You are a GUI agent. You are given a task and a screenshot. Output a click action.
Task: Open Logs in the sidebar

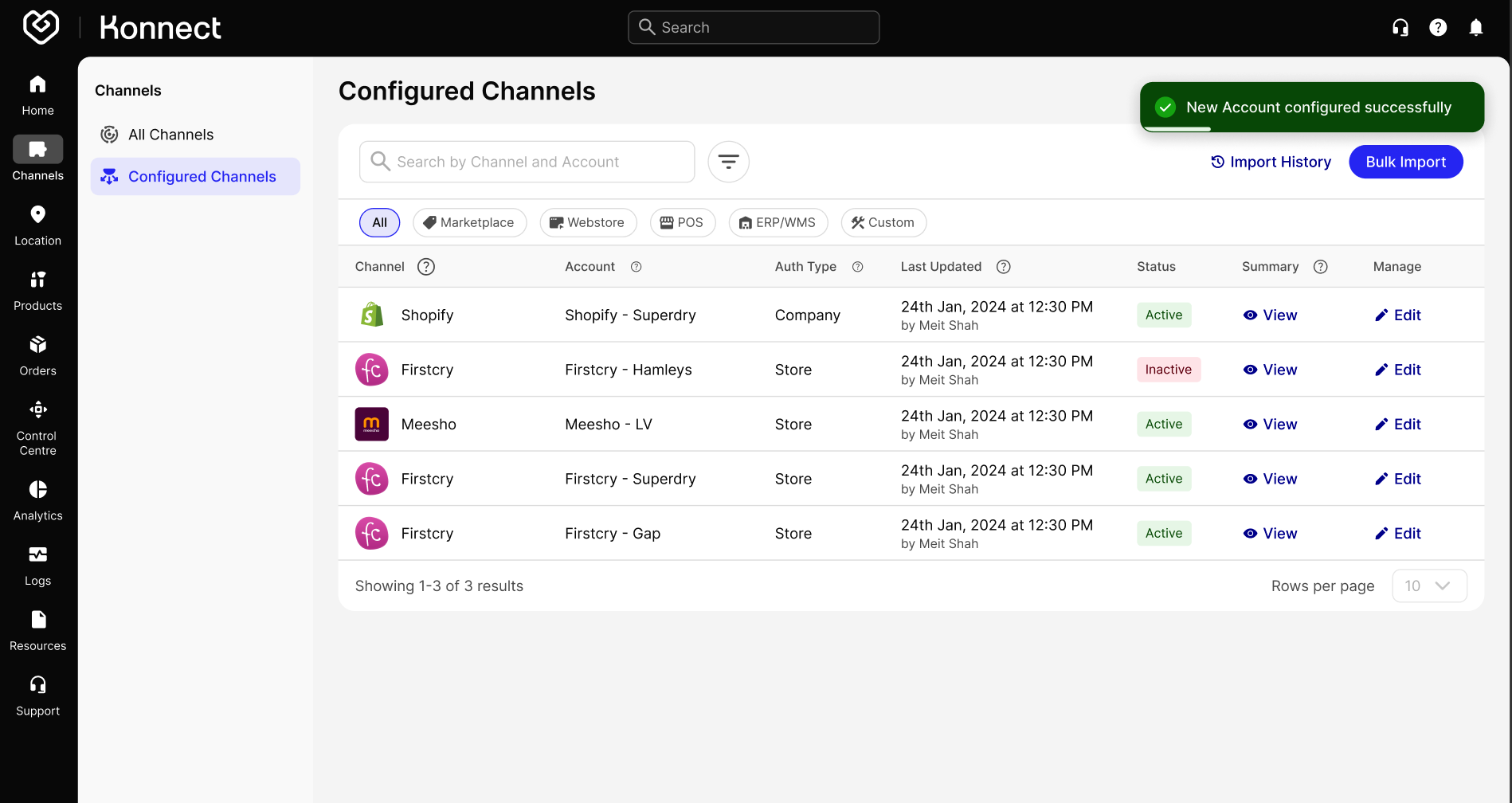coord(37,566)
